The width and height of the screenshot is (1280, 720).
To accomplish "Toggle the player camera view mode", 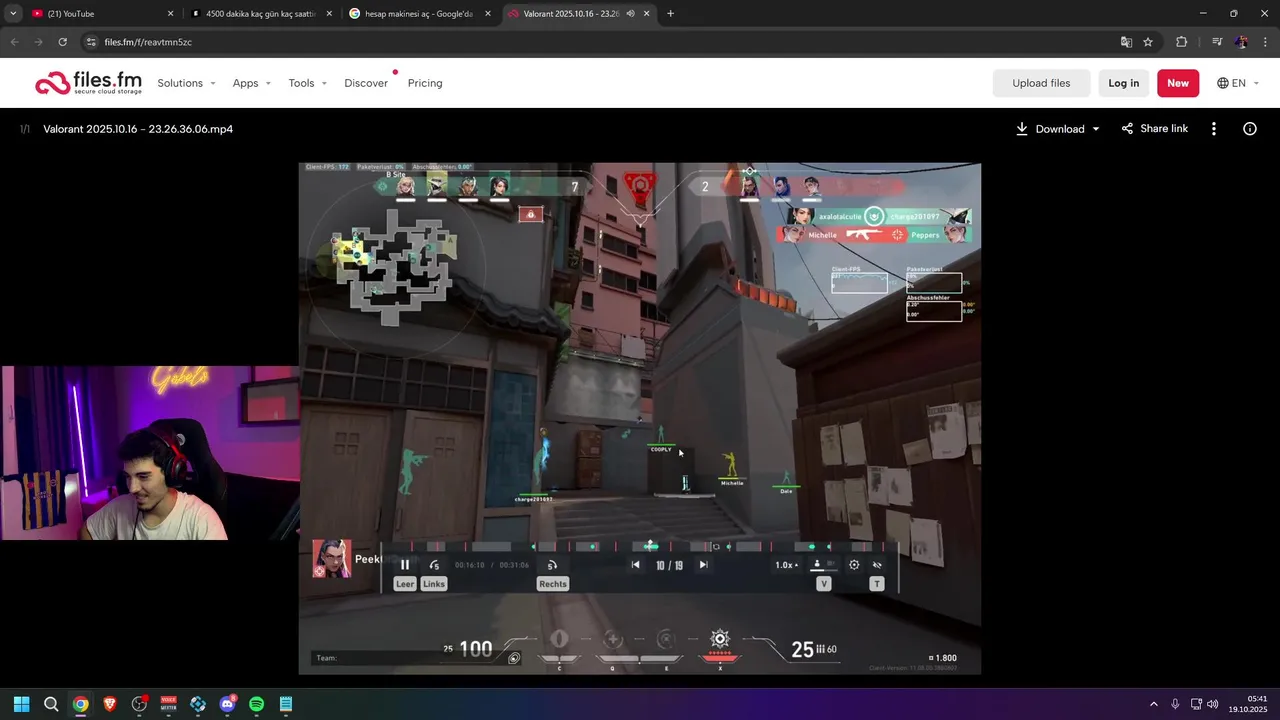I will tap(821, 565).
